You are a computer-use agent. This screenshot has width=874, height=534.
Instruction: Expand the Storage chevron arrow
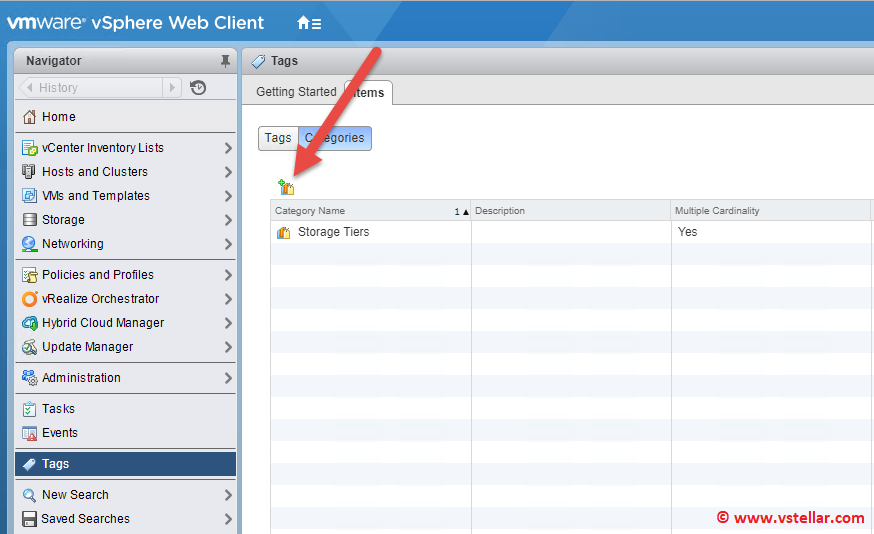click(x=228, y=220)
